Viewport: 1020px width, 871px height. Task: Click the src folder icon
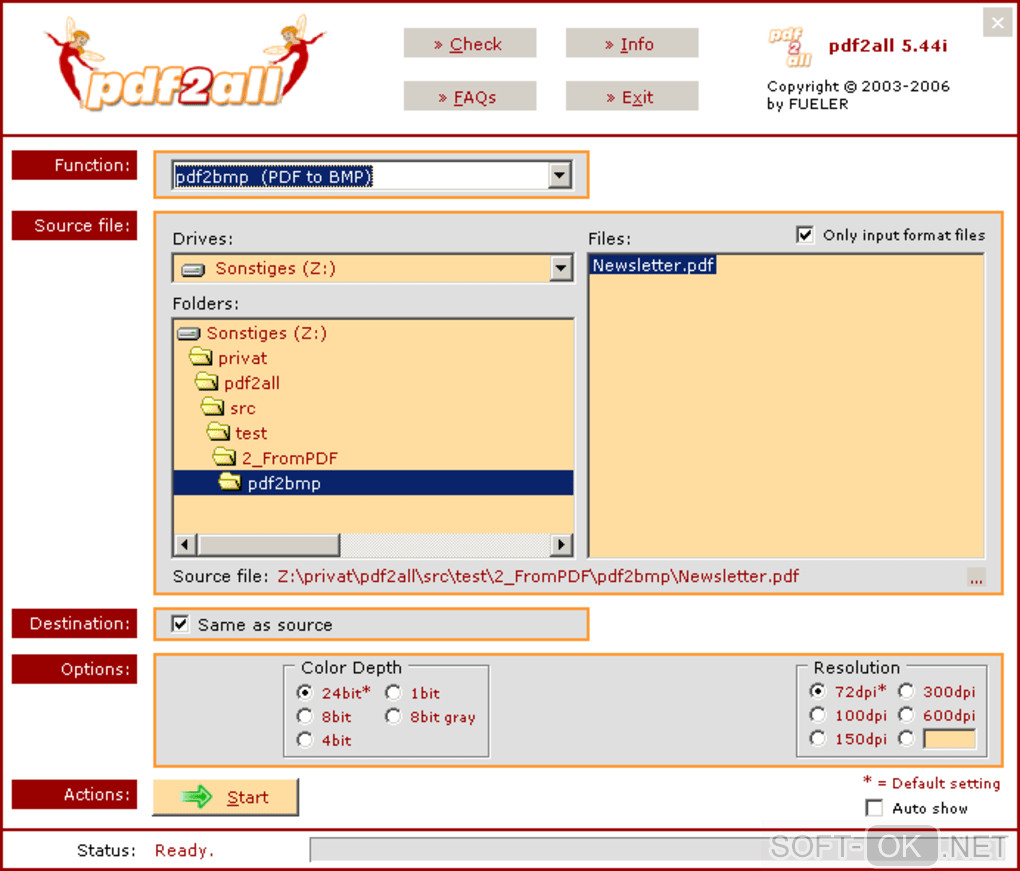pos(212,407)
